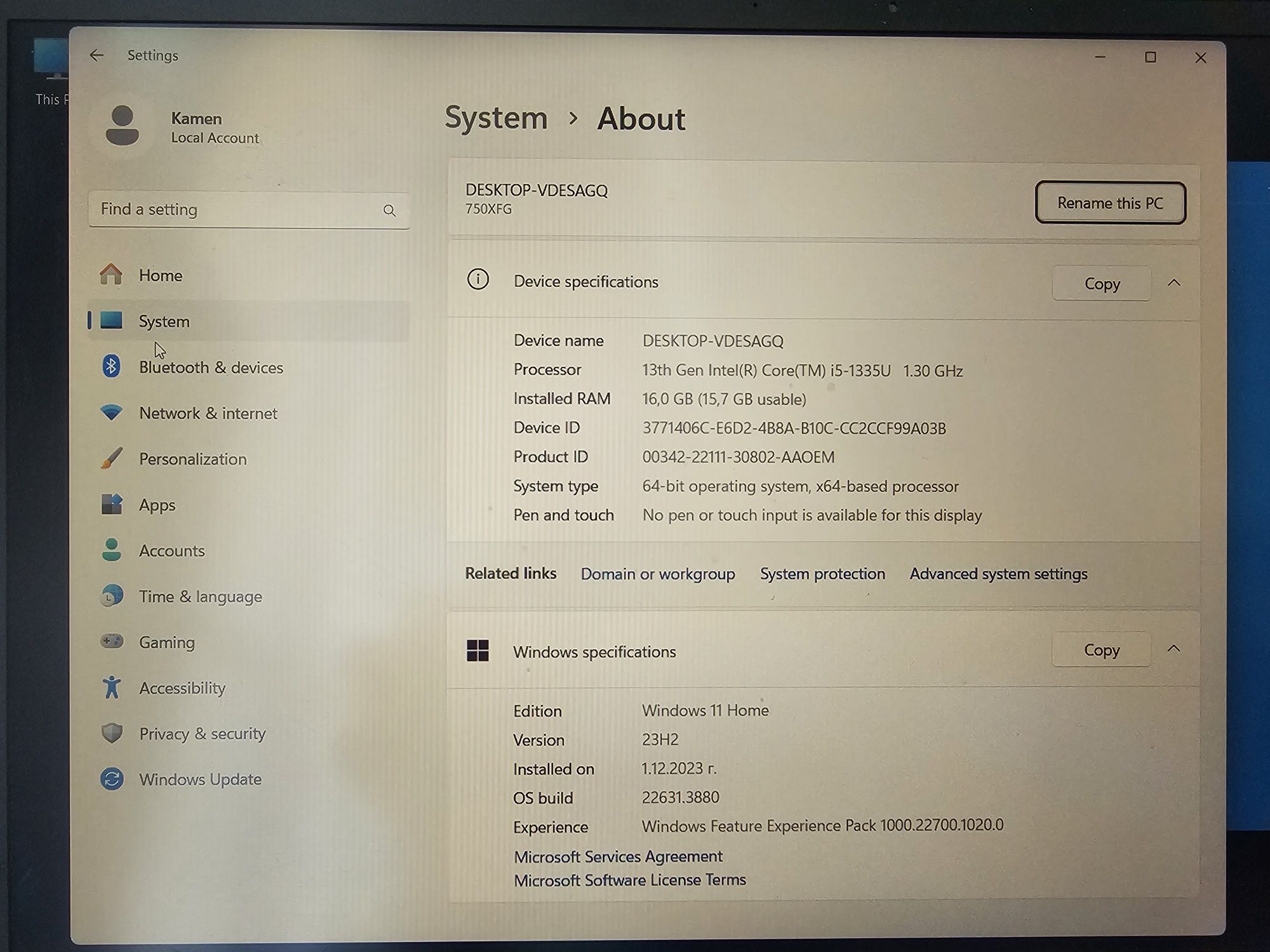The width and height of the screenshot is (1270, 952).
Task: Click the Device ID value 3771406C text
Action: (794, 428)
